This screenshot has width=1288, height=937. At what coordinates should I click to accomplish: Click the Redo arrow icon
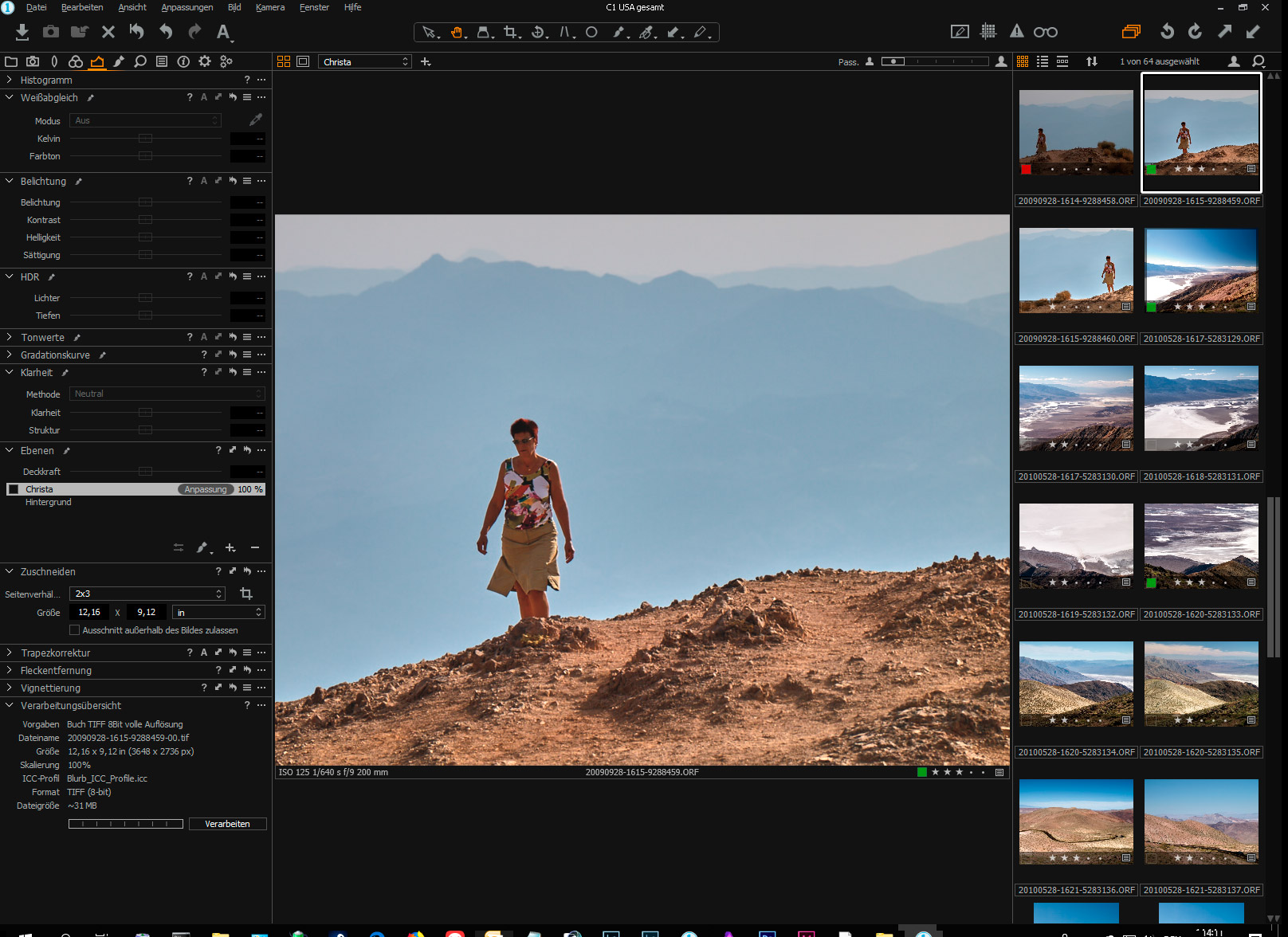[194, 32]
